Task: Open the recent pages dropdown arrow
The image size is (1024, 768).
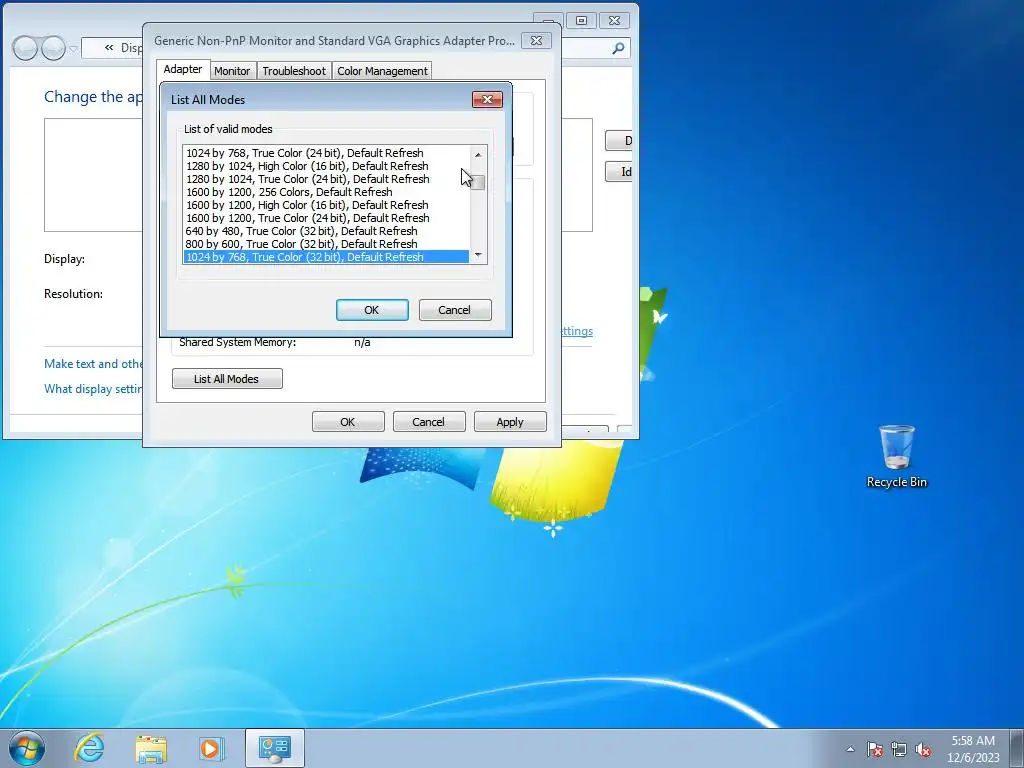Action: [x=73, y=48]
